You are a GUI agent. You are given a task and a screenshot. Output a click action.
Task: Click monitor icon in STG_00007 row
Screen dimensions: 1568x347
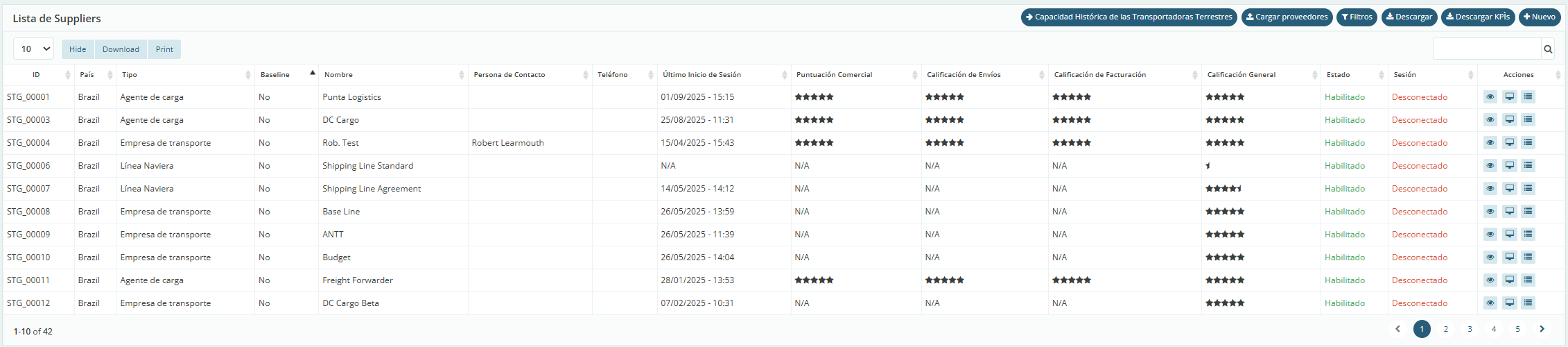point(1509,189)
